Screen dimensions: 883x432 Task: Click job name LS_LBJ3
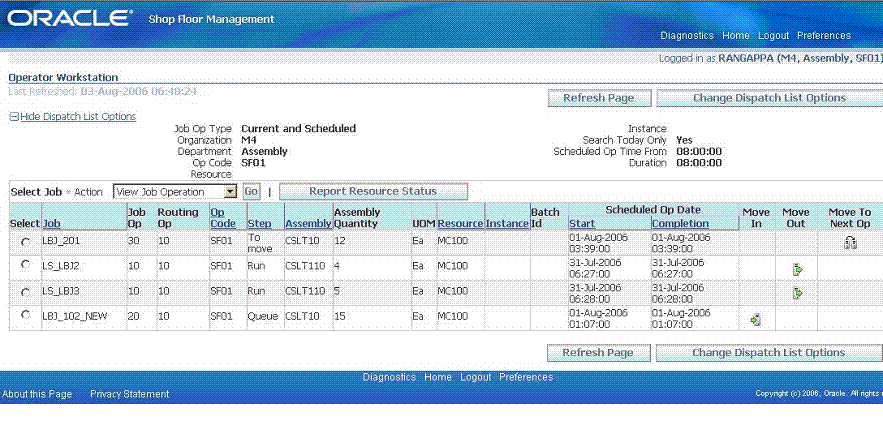tap(61, 291)
